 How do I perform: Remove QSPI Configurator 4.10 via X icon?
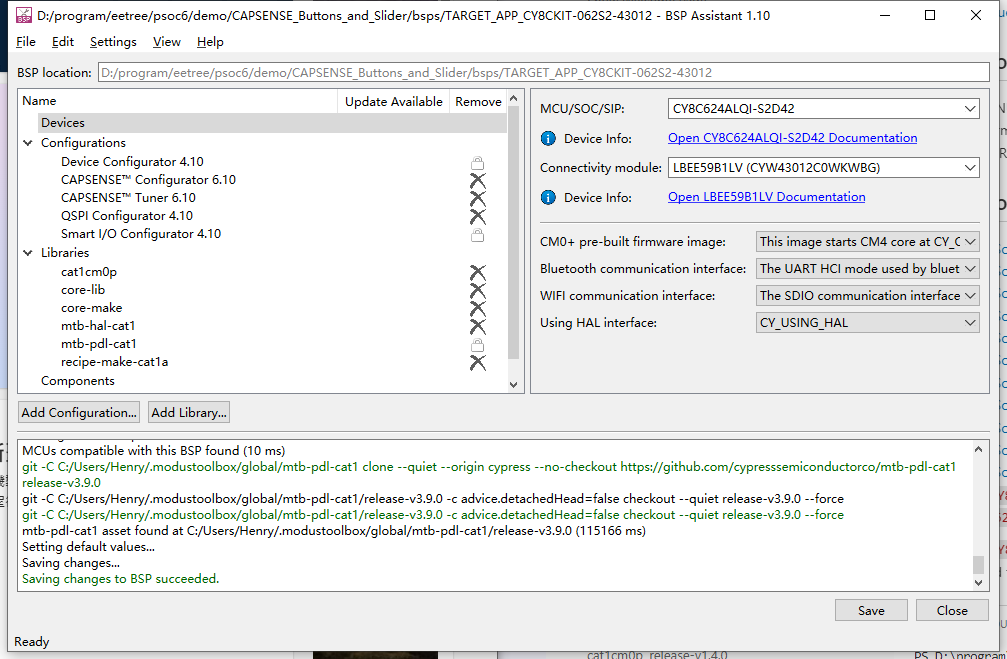point(477,216)
